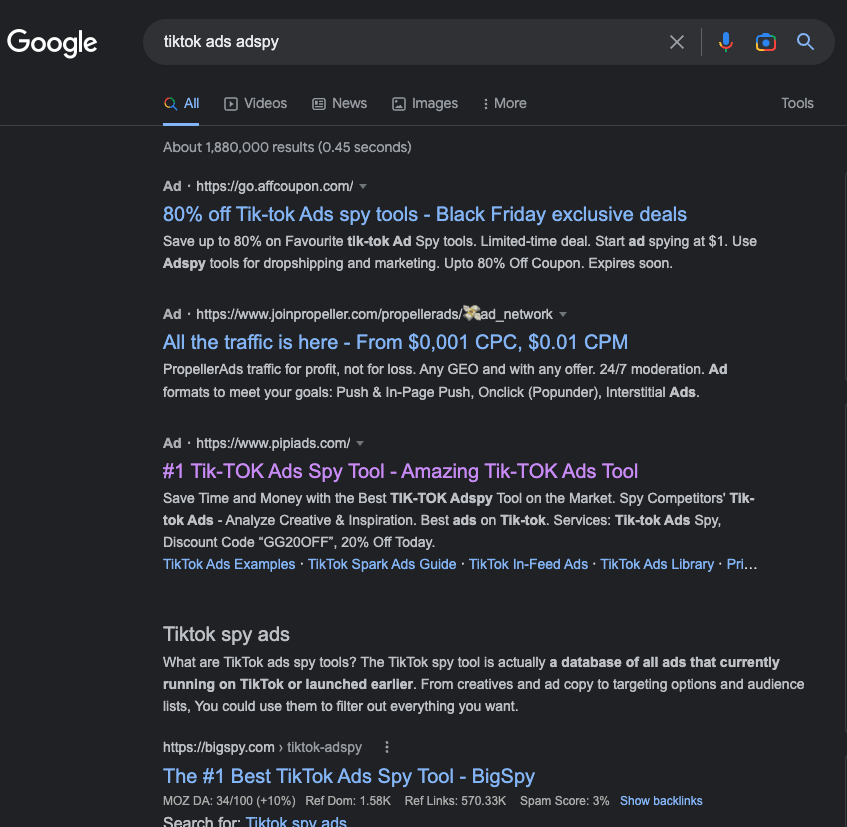Open the Tools filter panel

point(797,103)
